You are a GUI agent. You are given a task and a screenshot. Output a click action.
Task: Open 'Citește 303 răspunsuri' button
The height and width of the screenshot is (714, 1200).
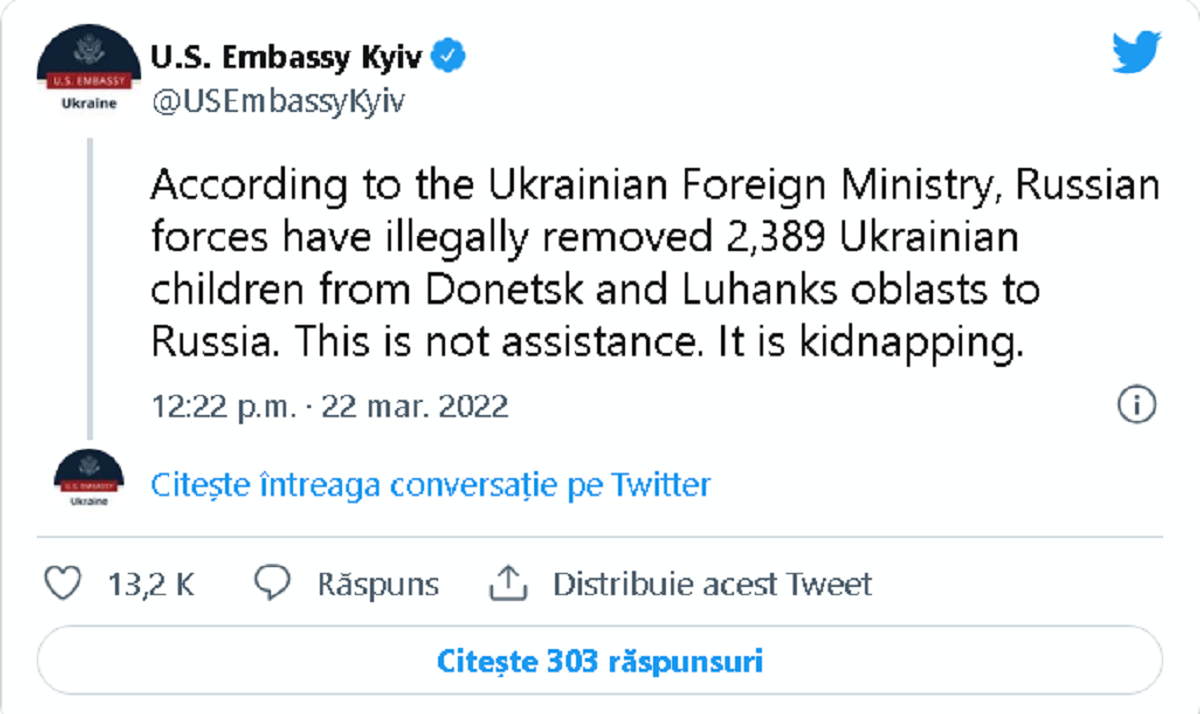click(x=600, y=661)
